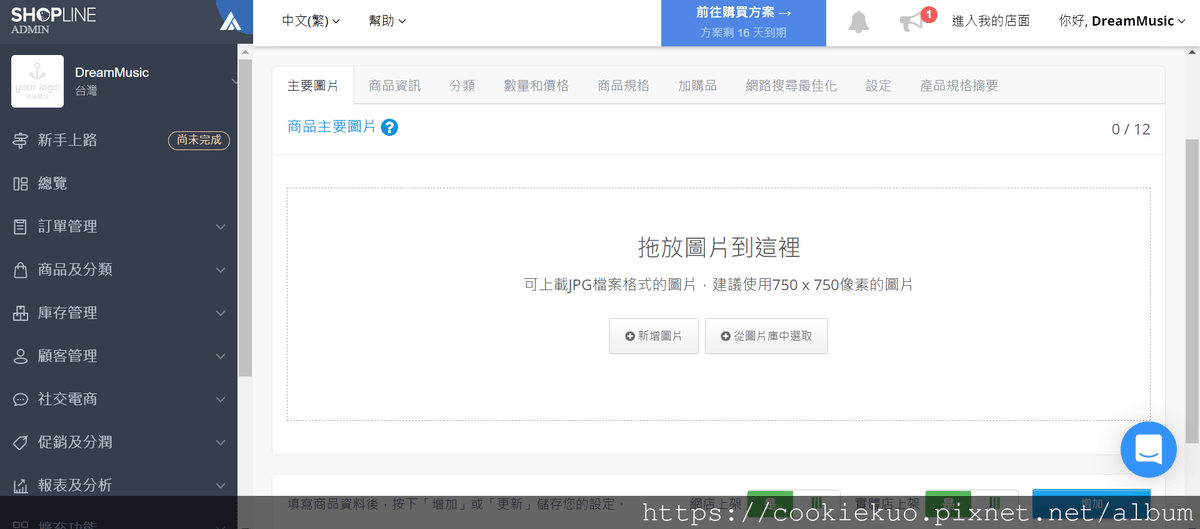The image size is (1200, 529).
Task: Expand the 社交電商 chevron
Action: [x=221, y=399]
